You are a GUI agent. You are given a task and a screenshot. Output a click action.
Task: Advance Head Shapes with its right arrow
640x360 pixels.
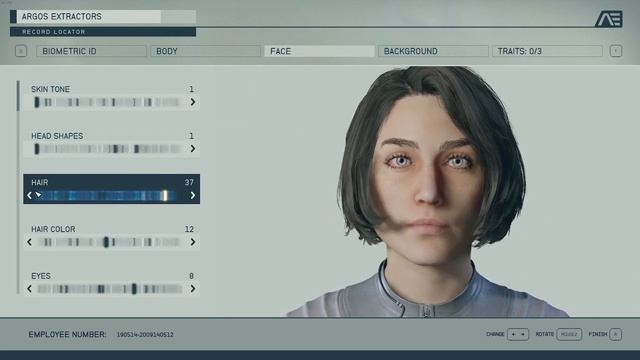[193, 149]
